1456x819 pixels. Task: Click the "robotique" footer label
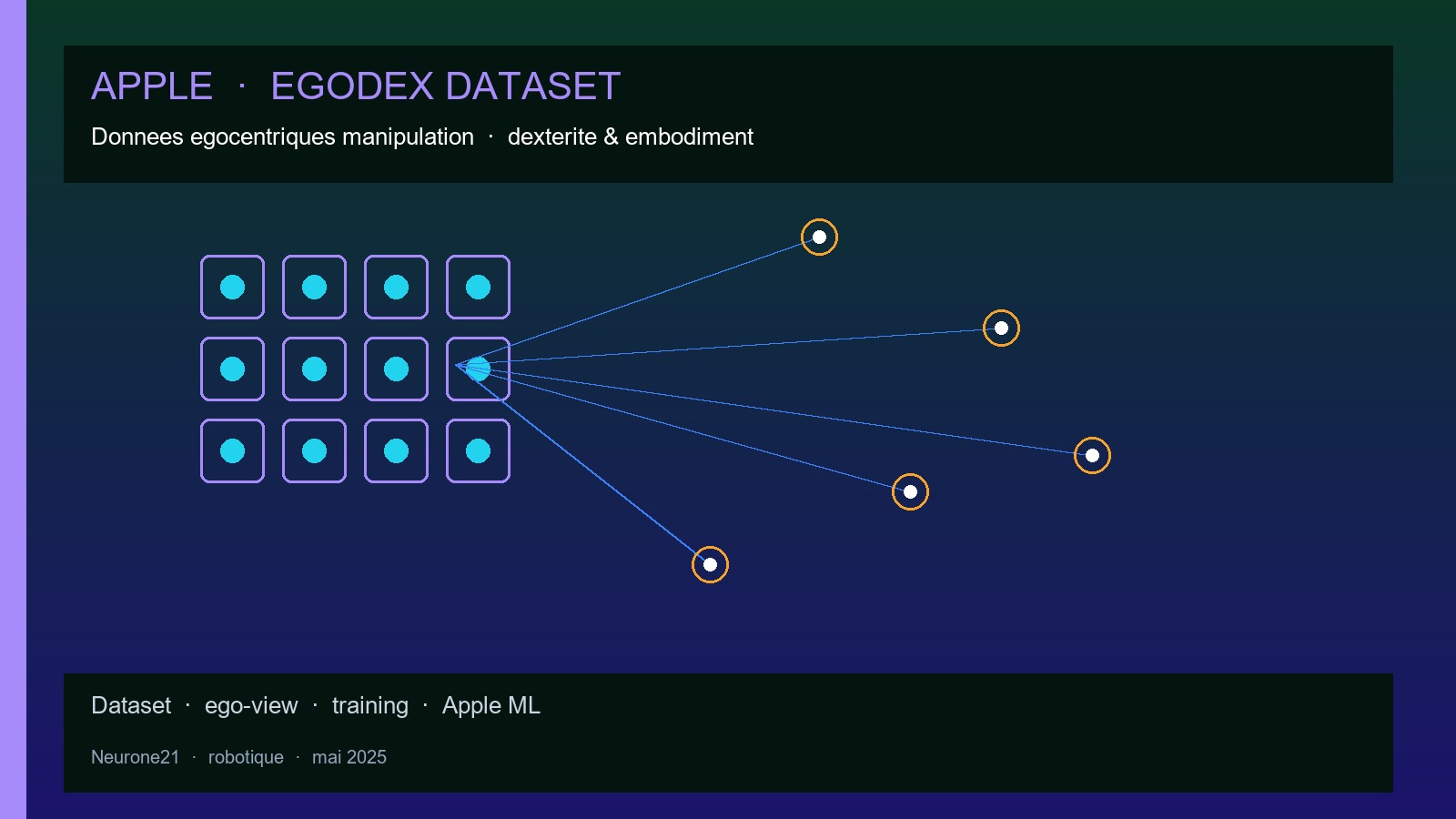(246, 757)
